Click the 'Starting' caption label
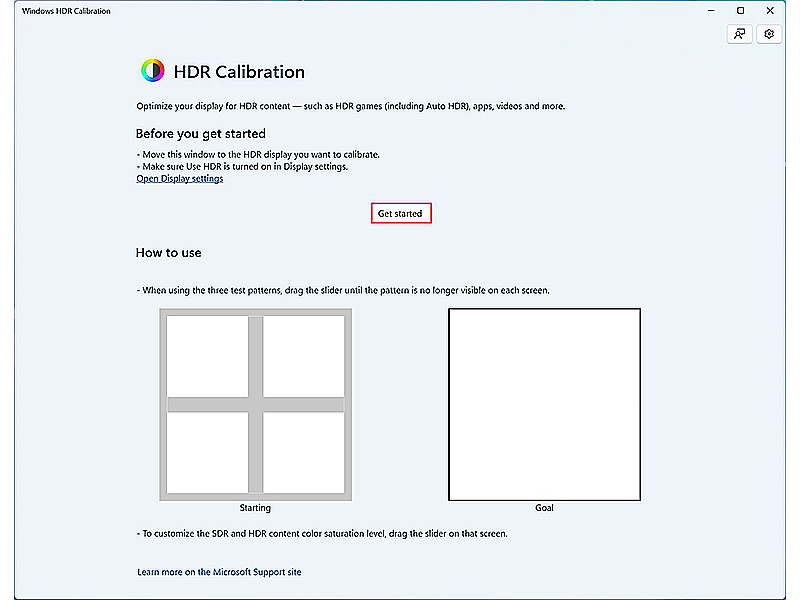This screenshot has height=600, width=800. tap(255, 508)
